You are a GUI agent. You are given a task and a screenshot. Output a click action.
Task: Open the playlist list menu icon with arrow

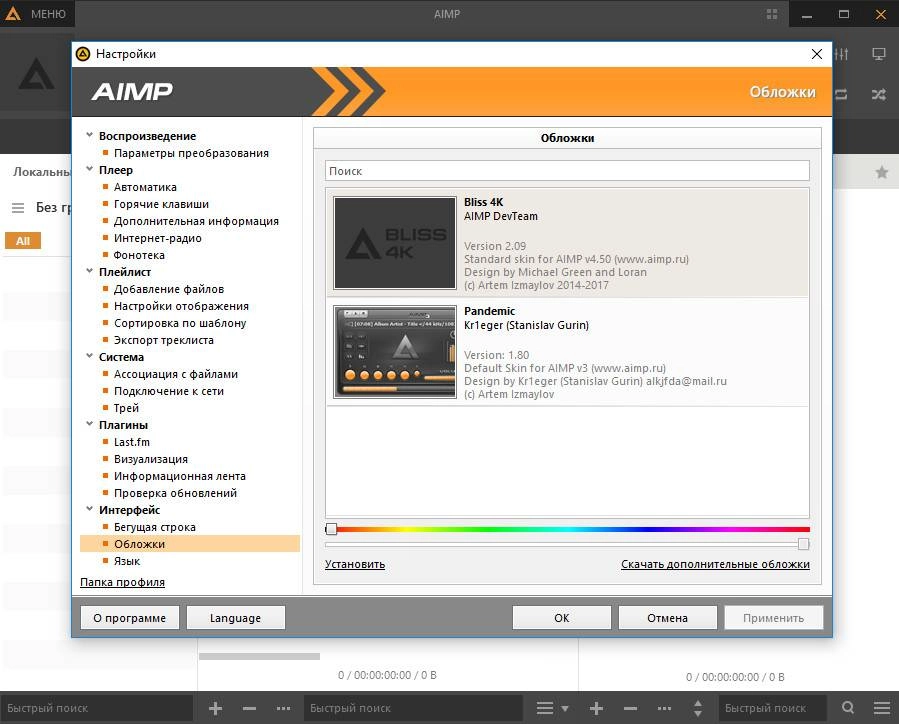(552, 709)
